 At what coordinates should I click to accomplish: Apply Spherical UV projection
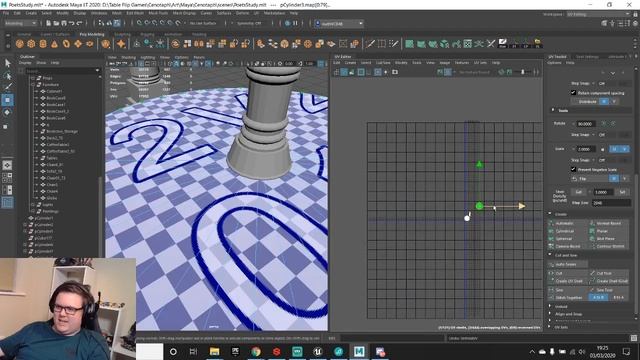pyautogui.click(x=568, y=238)
